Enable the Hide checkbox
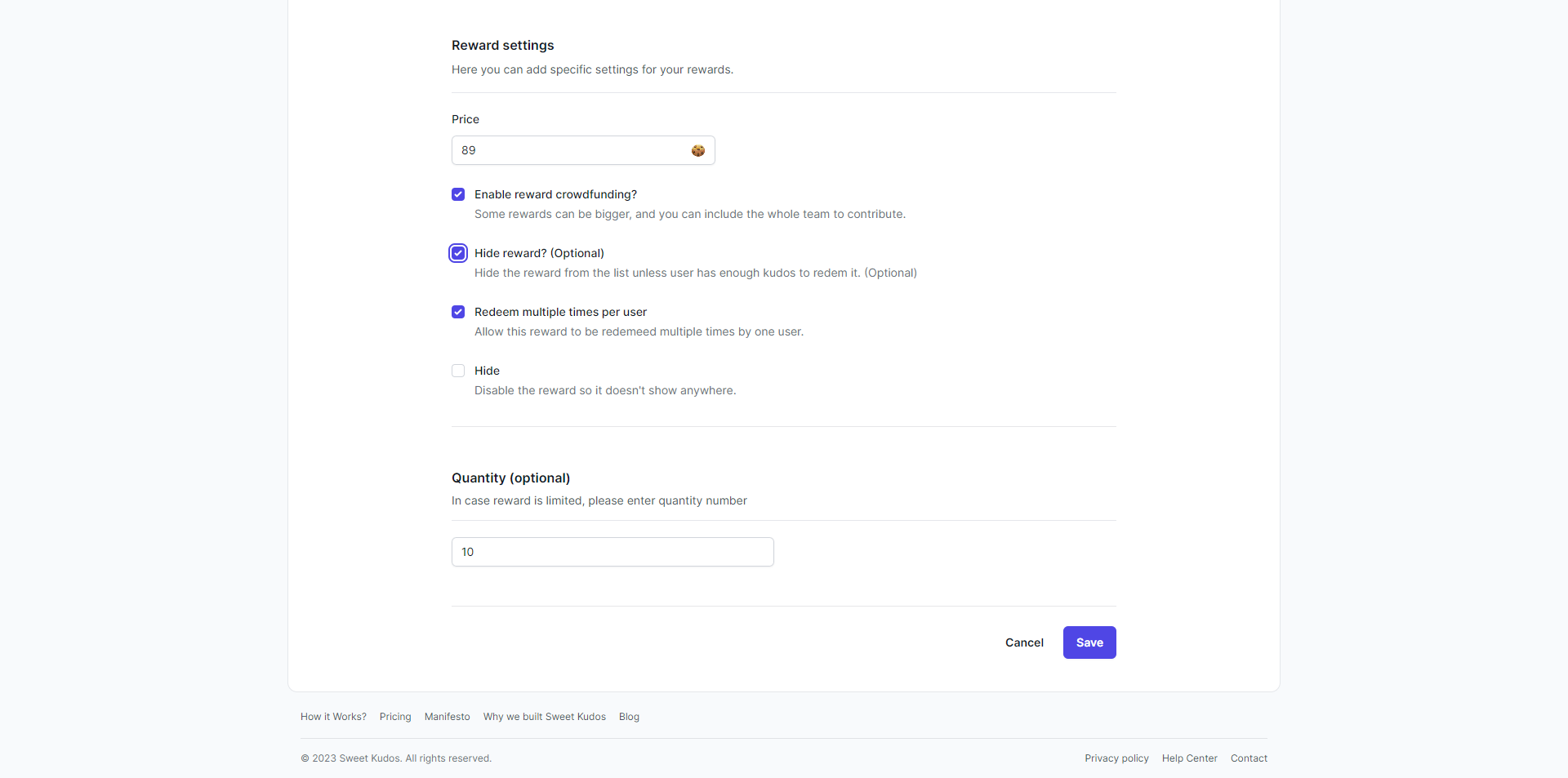The image size is (1568, 778). click(458, 371)
